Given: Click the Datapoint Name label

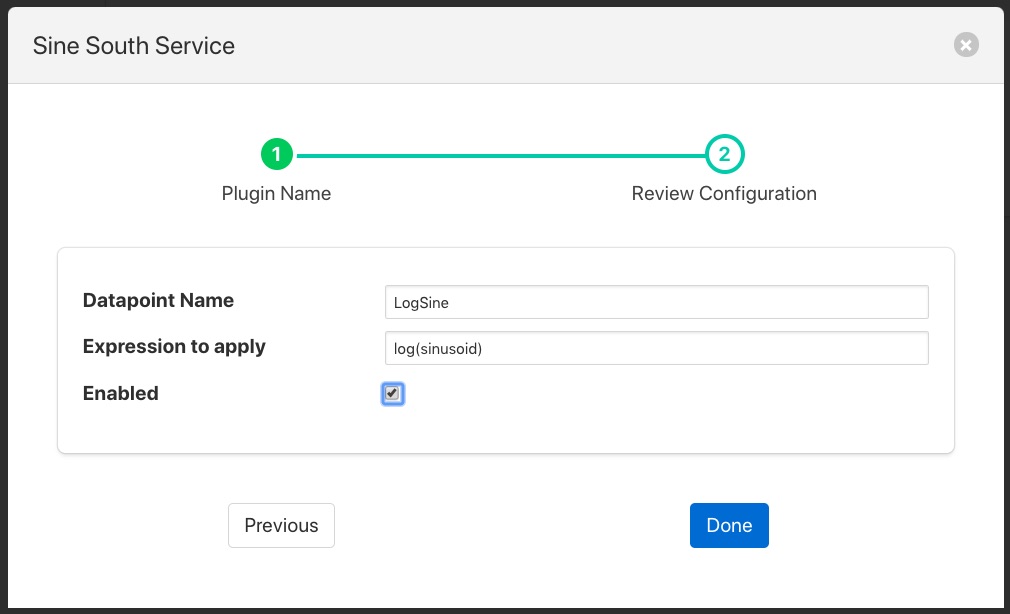Looking at the screenshot, I should 158,300.
